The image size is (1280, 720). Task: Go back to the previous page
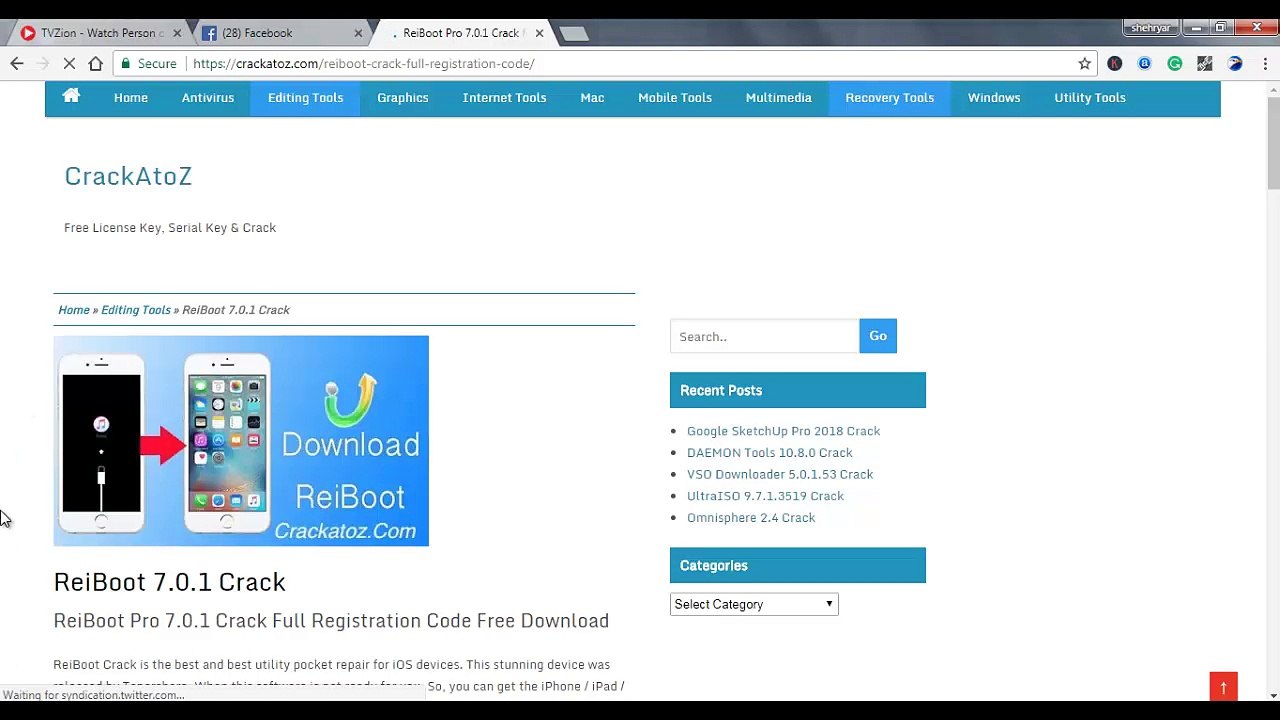click(x=17, y=63)
